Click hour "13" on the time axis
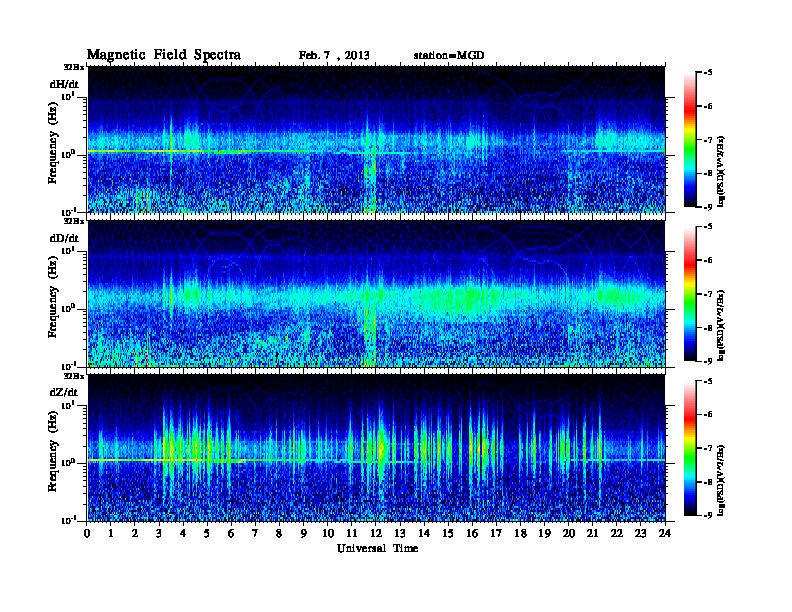The height and width of the screenshot is (612, 792). (400, 534)
